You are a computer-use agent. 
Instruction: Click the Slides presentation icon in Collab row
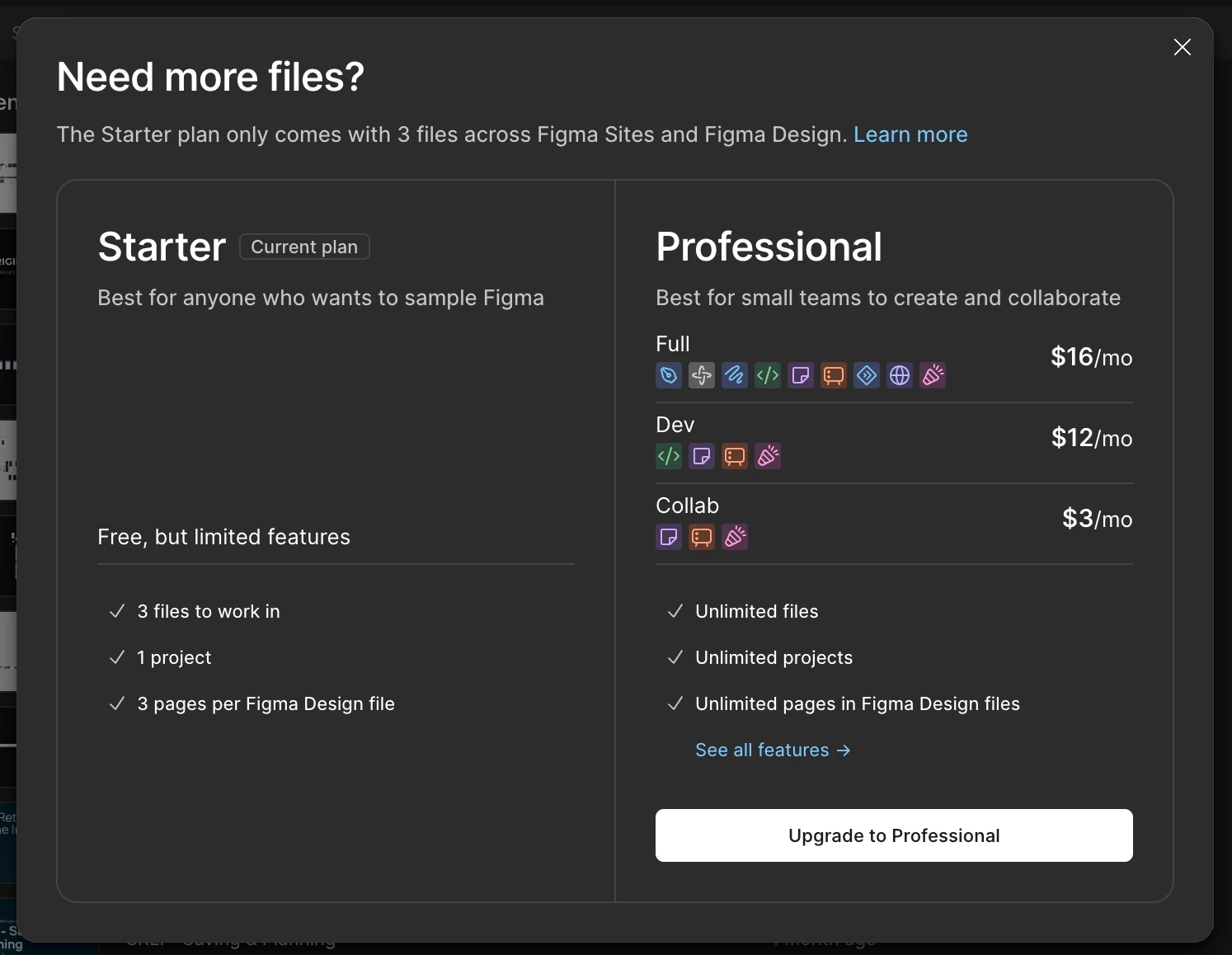(702, 537)
